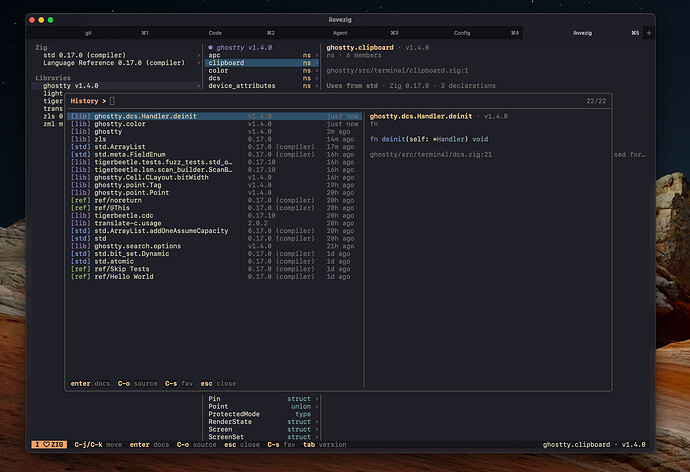Expand the device_attributes namespace chevron
The width and height of the screenshot is (690, 472).
pyautogui.click(x=316, y=86)
